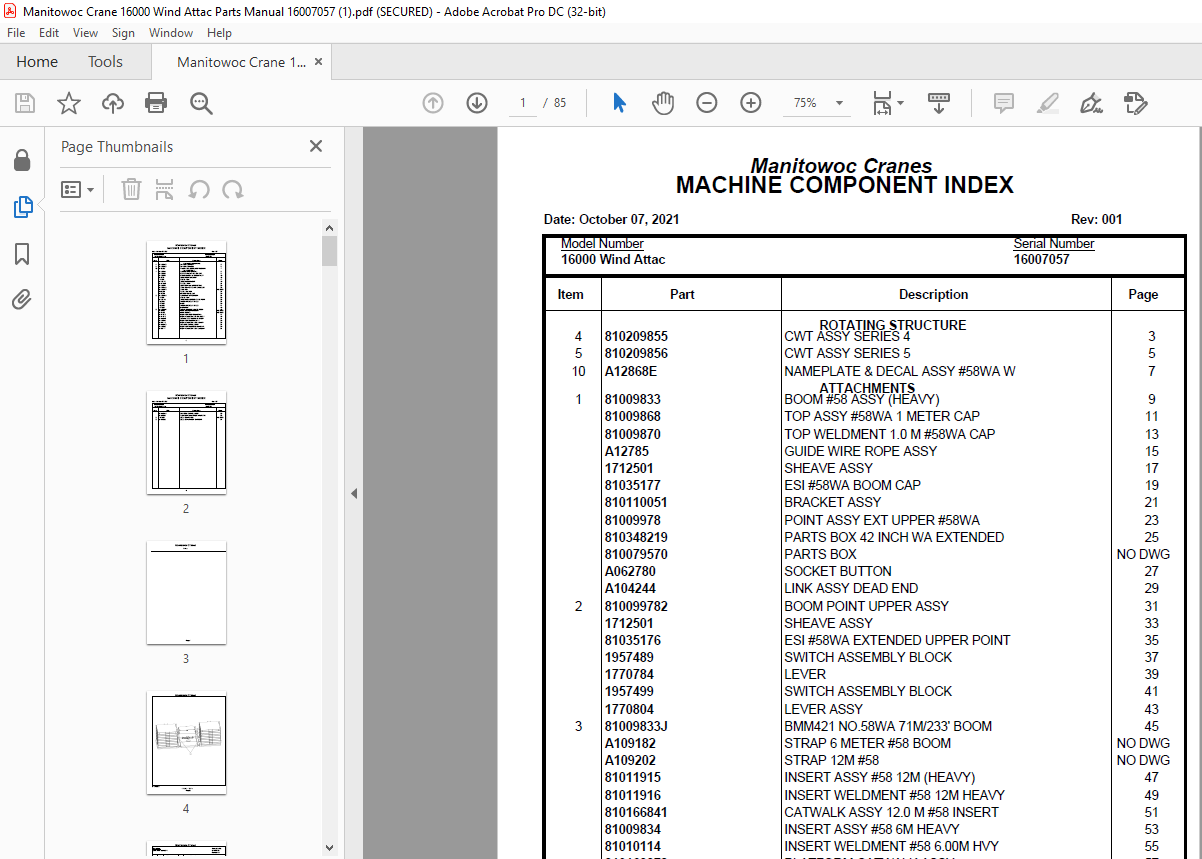The image size is (1202, 859).
Task: Switch to the Tools tab
Action: [x=105, y=62]
